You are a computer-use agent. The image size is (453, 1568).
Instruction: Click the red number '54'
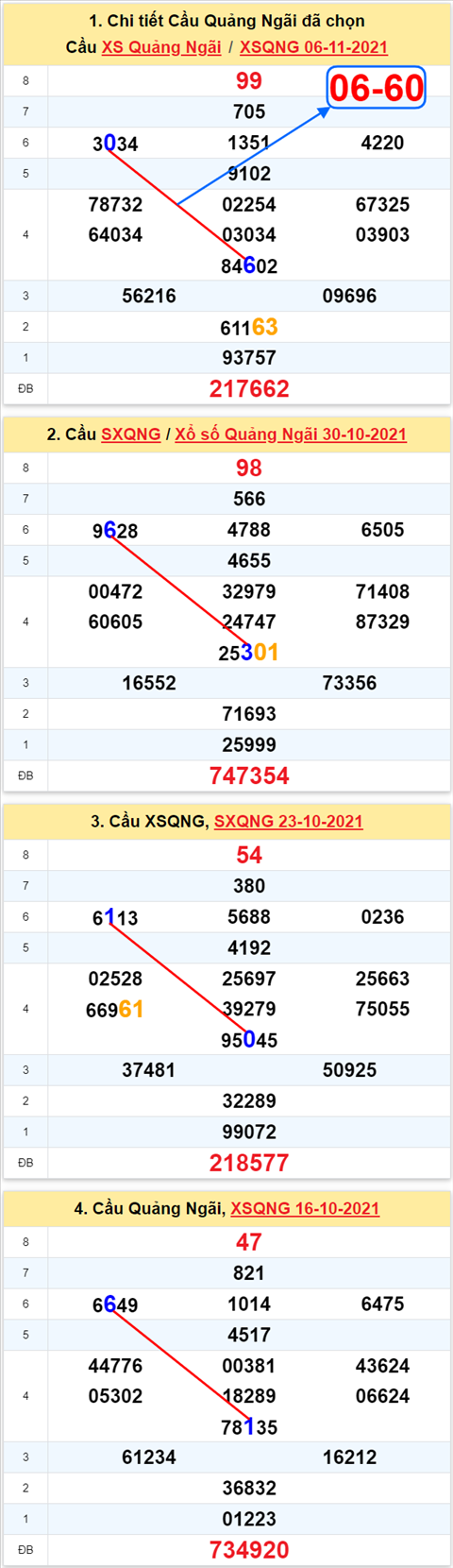coord(249,856)
